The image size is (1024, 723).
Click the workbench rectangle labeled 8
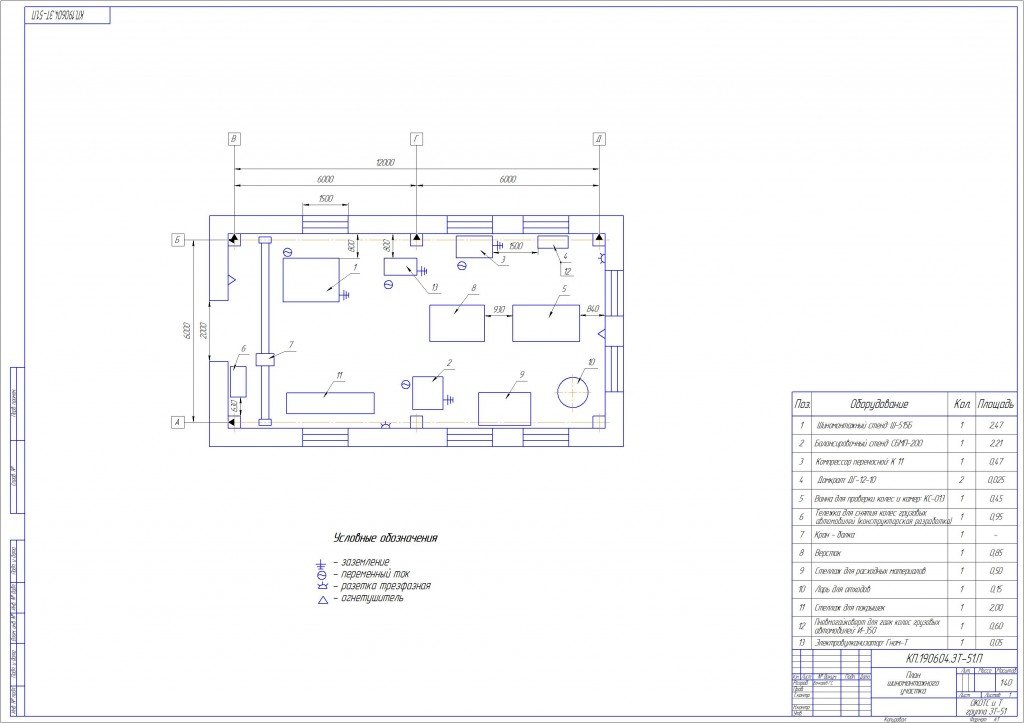456,323
